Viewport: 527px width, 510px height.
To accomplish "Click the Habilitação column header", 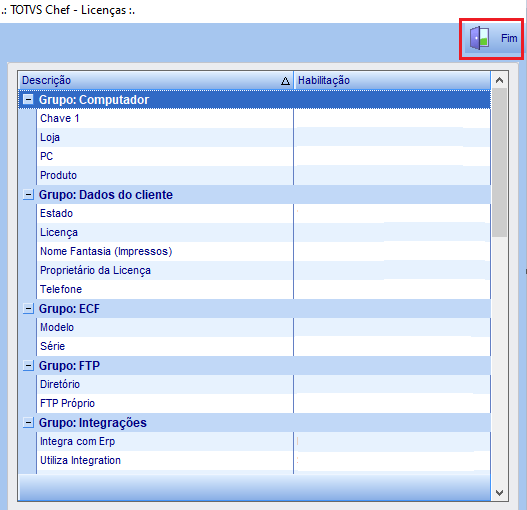I will coord(392,80).
